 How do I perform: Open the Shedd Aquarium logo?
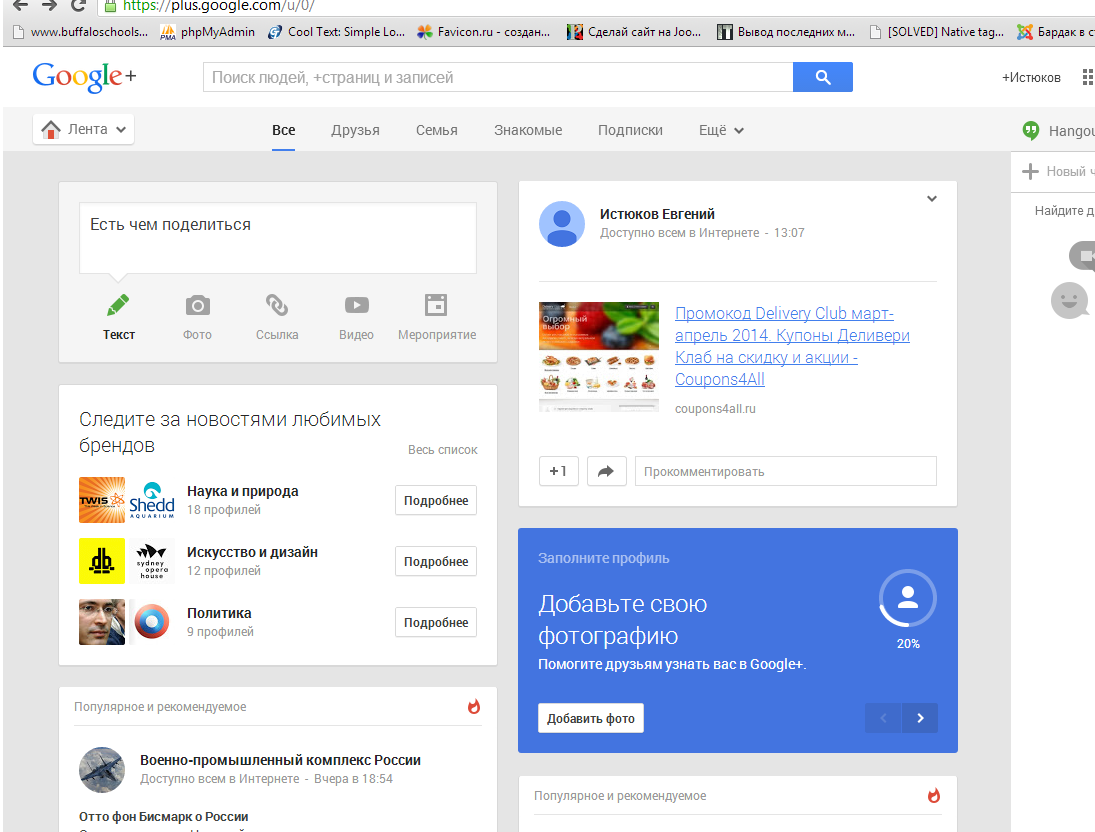tap(152, 500)
